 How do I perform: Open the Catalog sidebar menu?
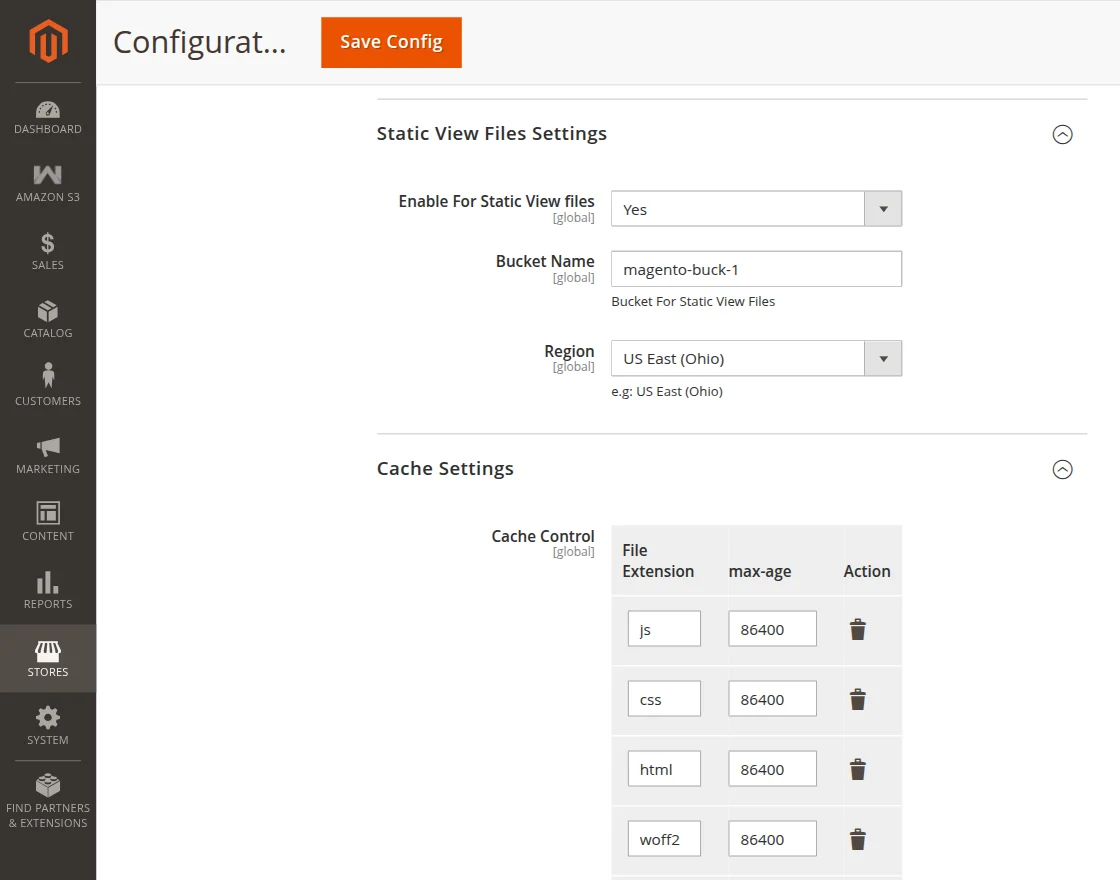click(x=48, y=320)
